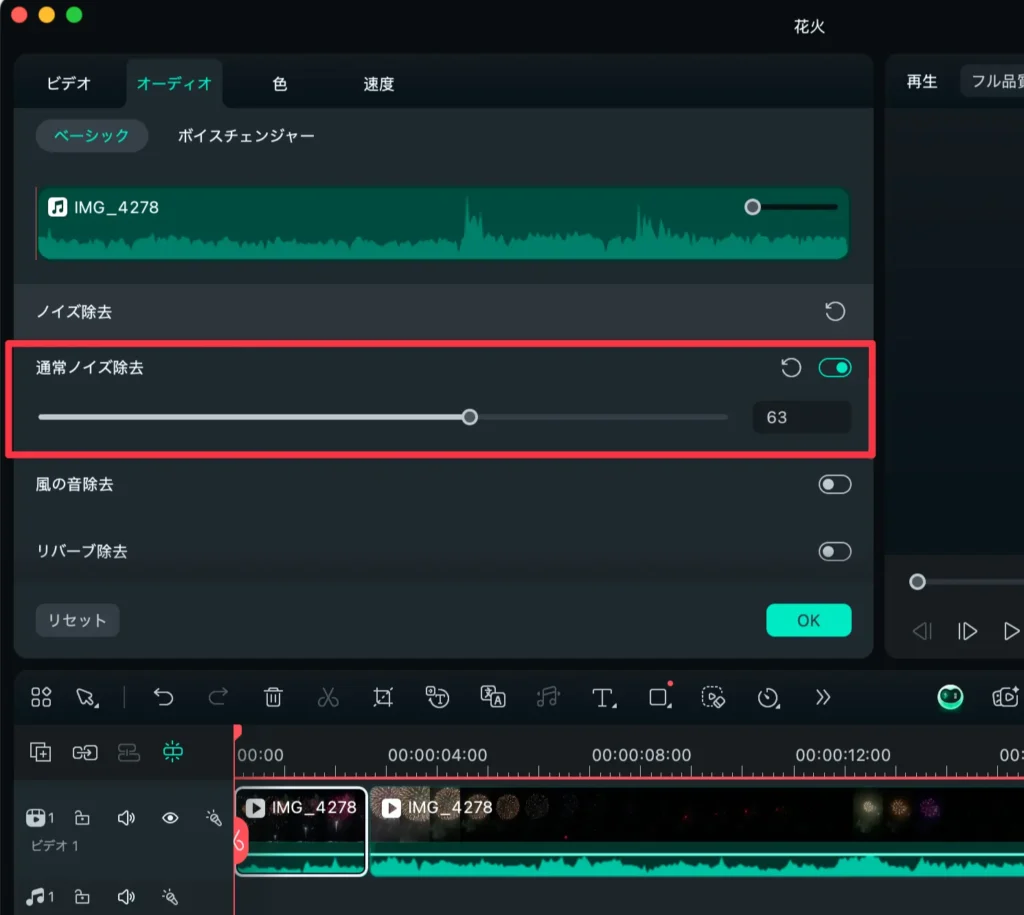Click the AI assistant robot icon
Screen dimensions: 1024x915
point(950,698)
